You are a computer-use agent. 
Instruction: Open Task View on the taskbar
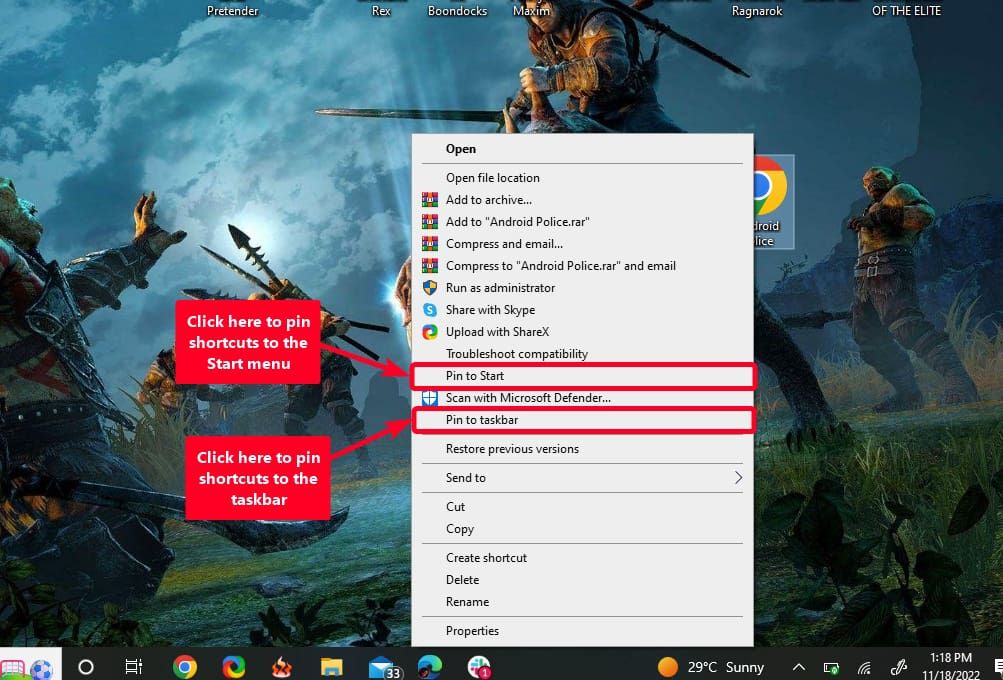coord(133,667)
